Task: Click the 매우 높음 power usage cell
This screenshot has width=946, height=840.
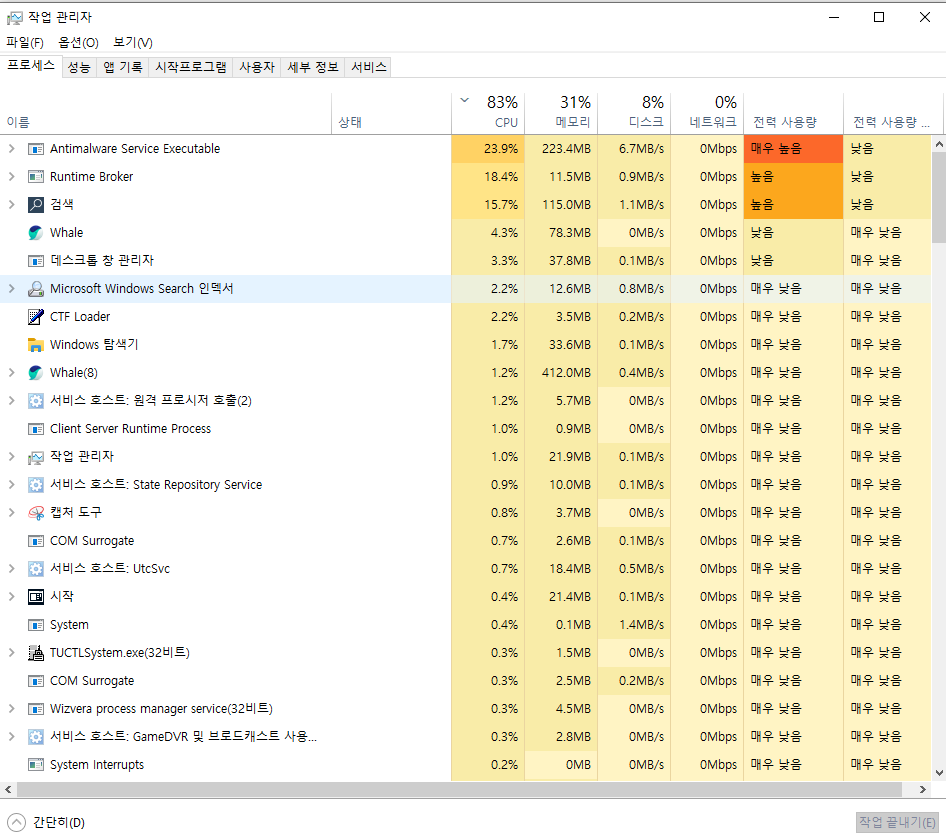Action: pos(793,149)
